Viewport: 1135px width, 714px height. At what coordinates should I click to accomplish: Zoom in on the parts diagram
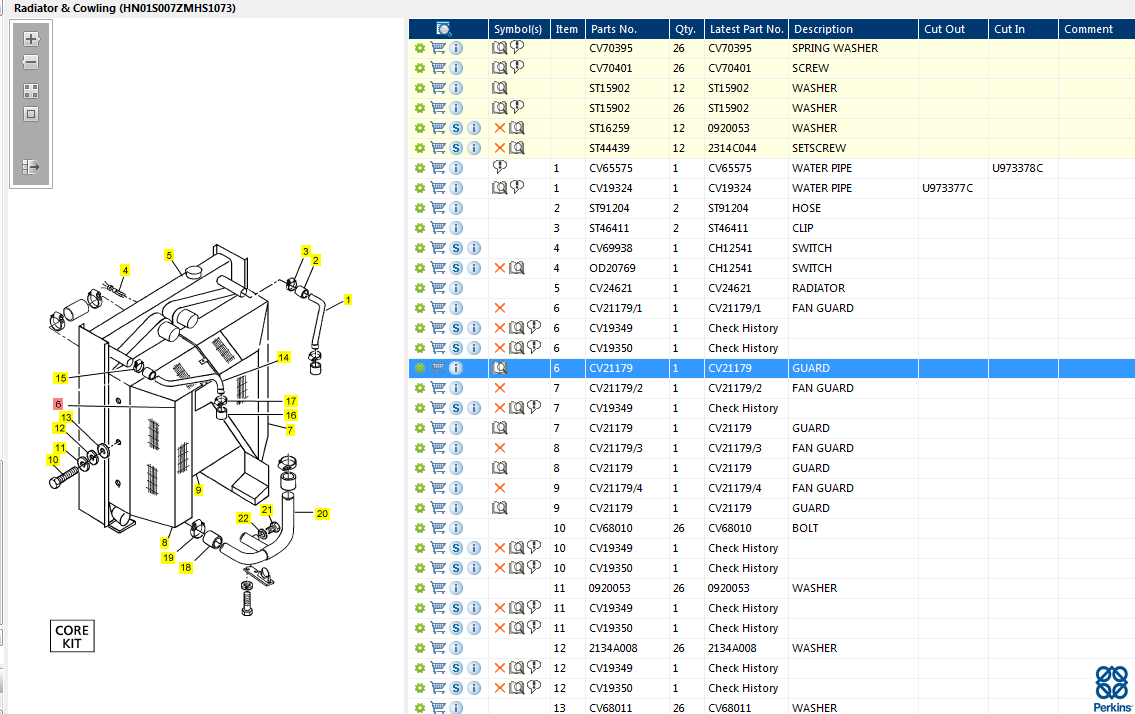pos(31,40)
